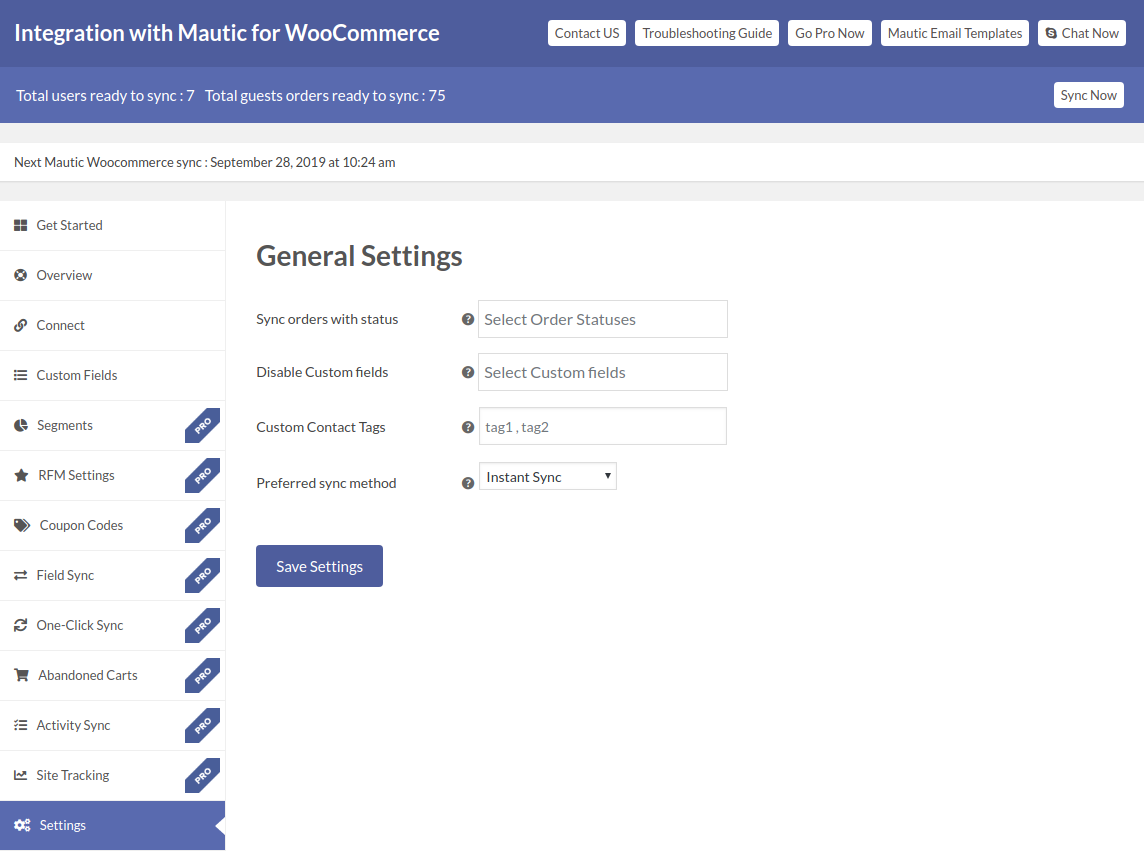Open the Select Order Statuses selector
The width and height of the screenshot is (1144, 851).
[603, 319]
